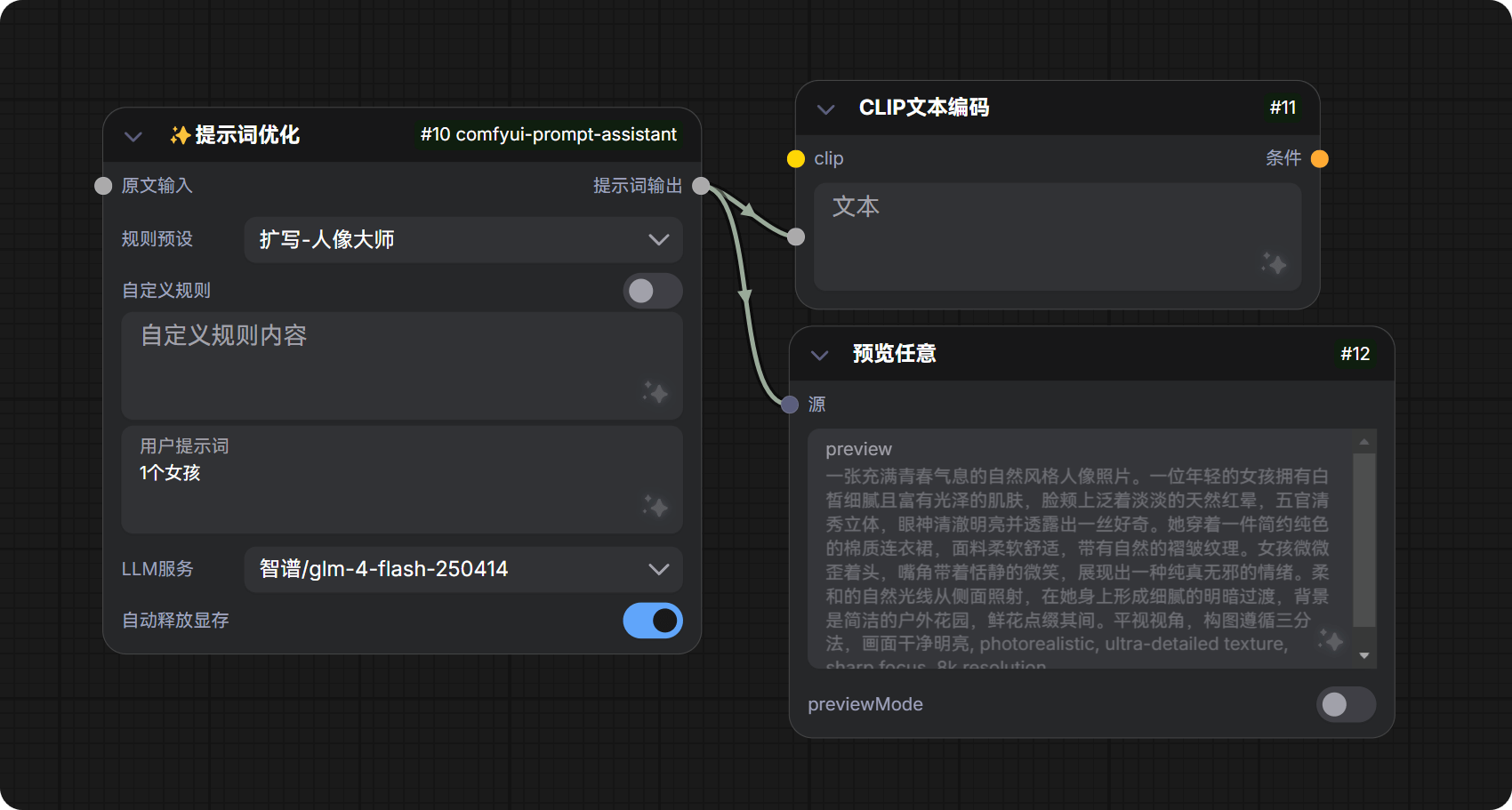Click sparkle icon in CLIP 文本 field
This screenshot has height=810, width=1512.
tap(1274, 263)
